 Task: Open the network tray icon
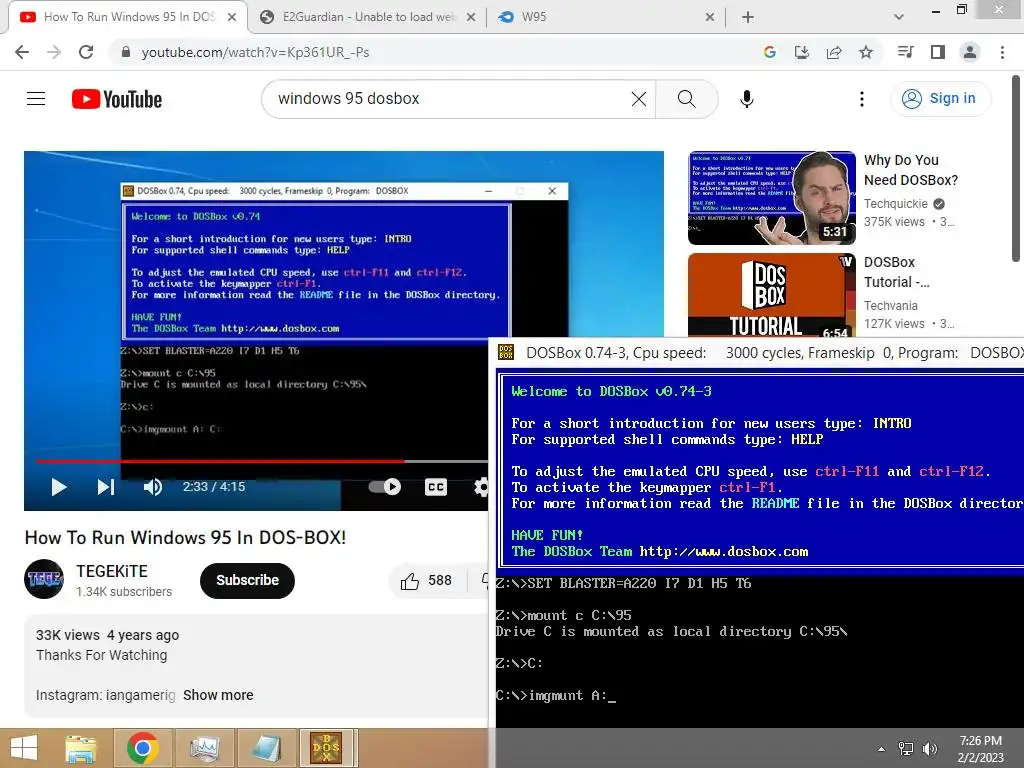click(906, 749)
